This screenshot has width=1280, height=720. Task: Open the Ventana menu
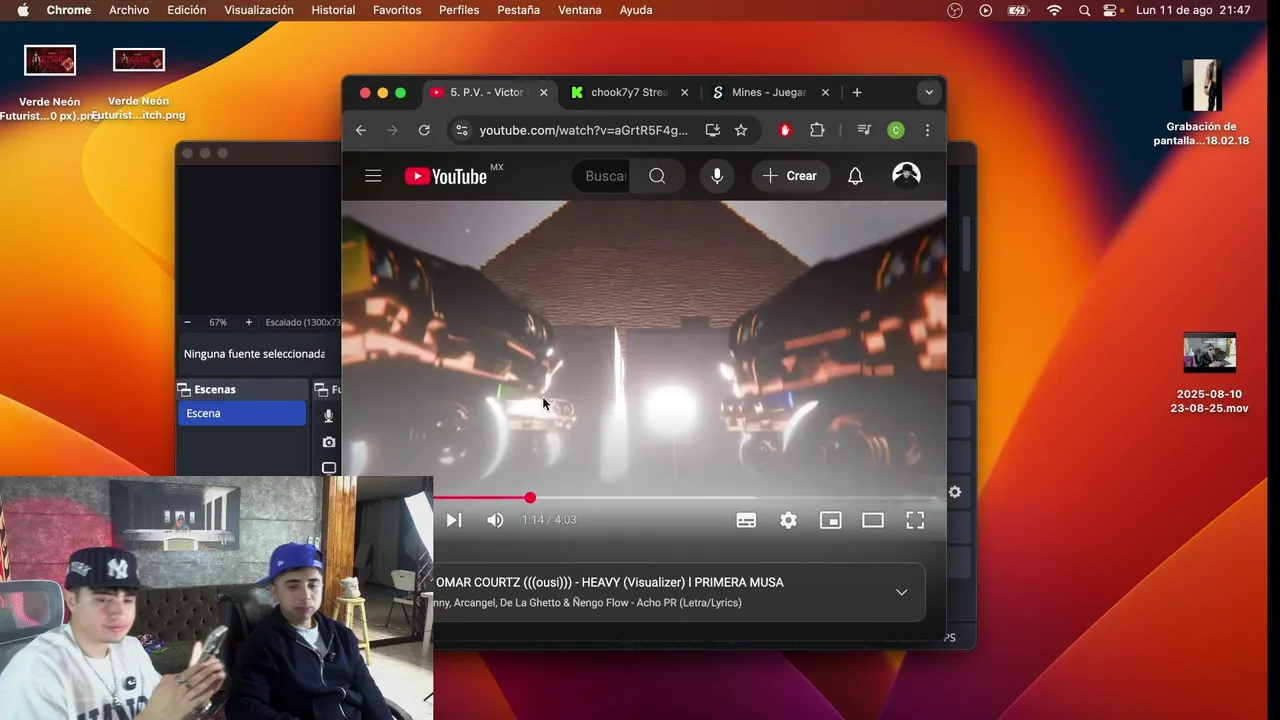click(580, 10)
